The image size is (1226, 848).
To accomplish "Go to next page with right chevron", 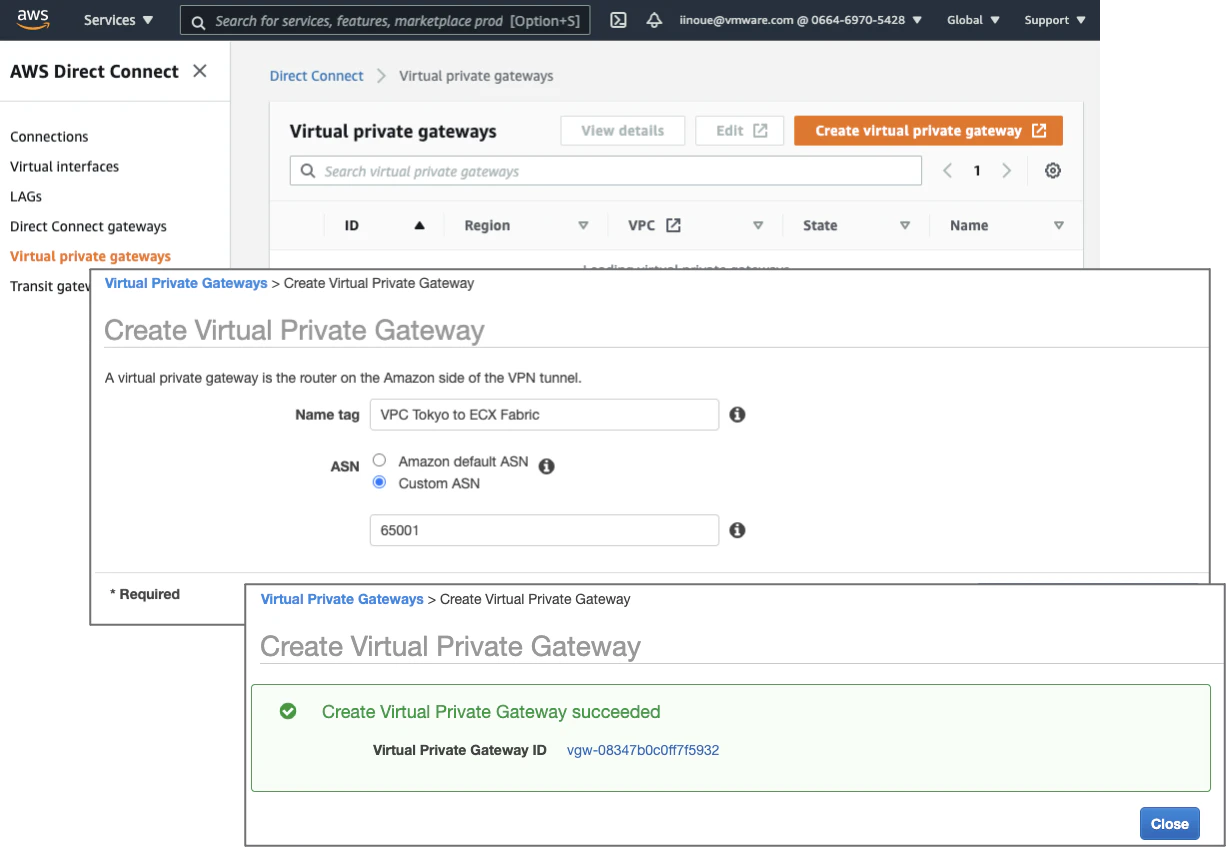I will 1006,171.
